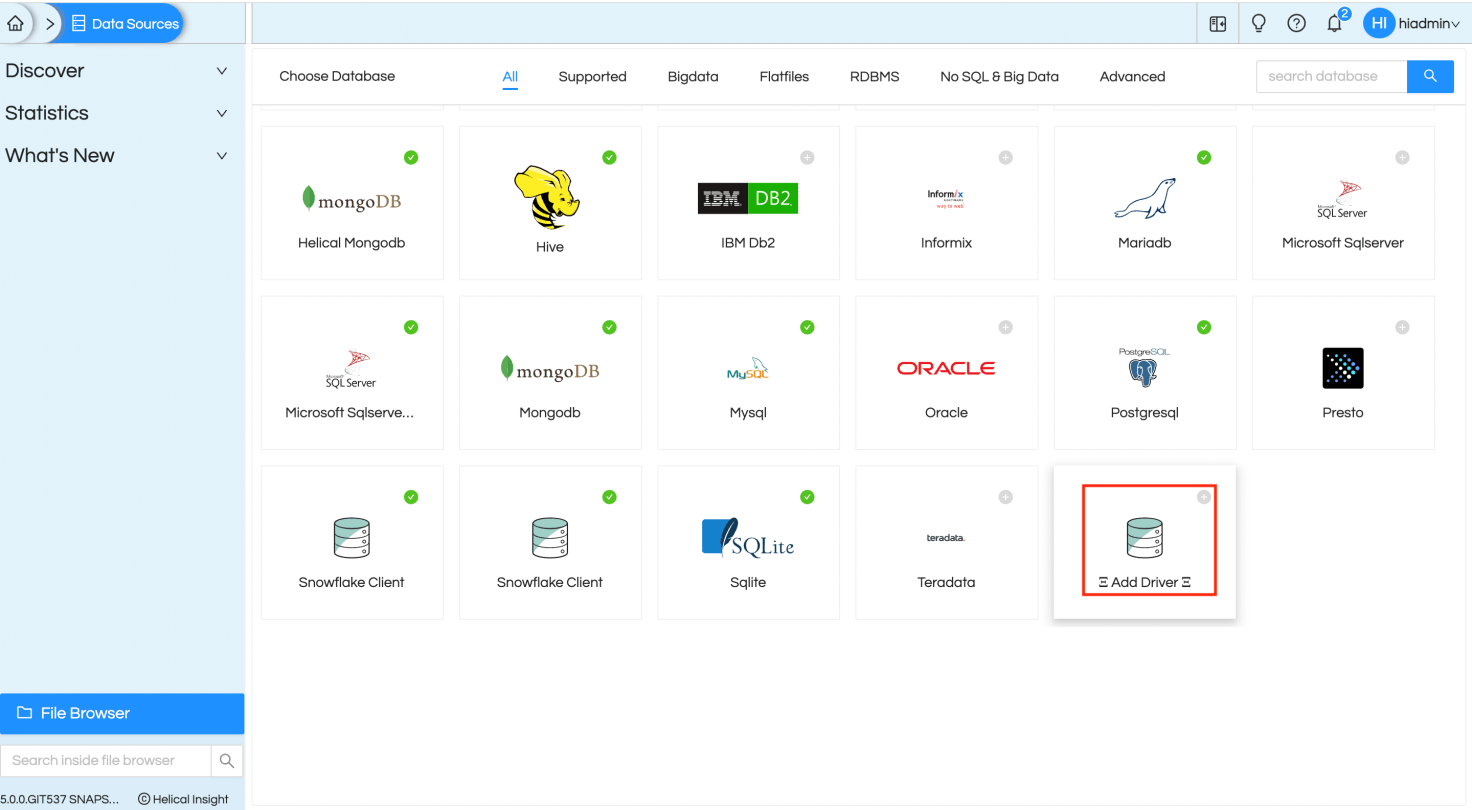Focus the search database input field
Screen dimensions: 1472x810
click(x=1331, y=76)
